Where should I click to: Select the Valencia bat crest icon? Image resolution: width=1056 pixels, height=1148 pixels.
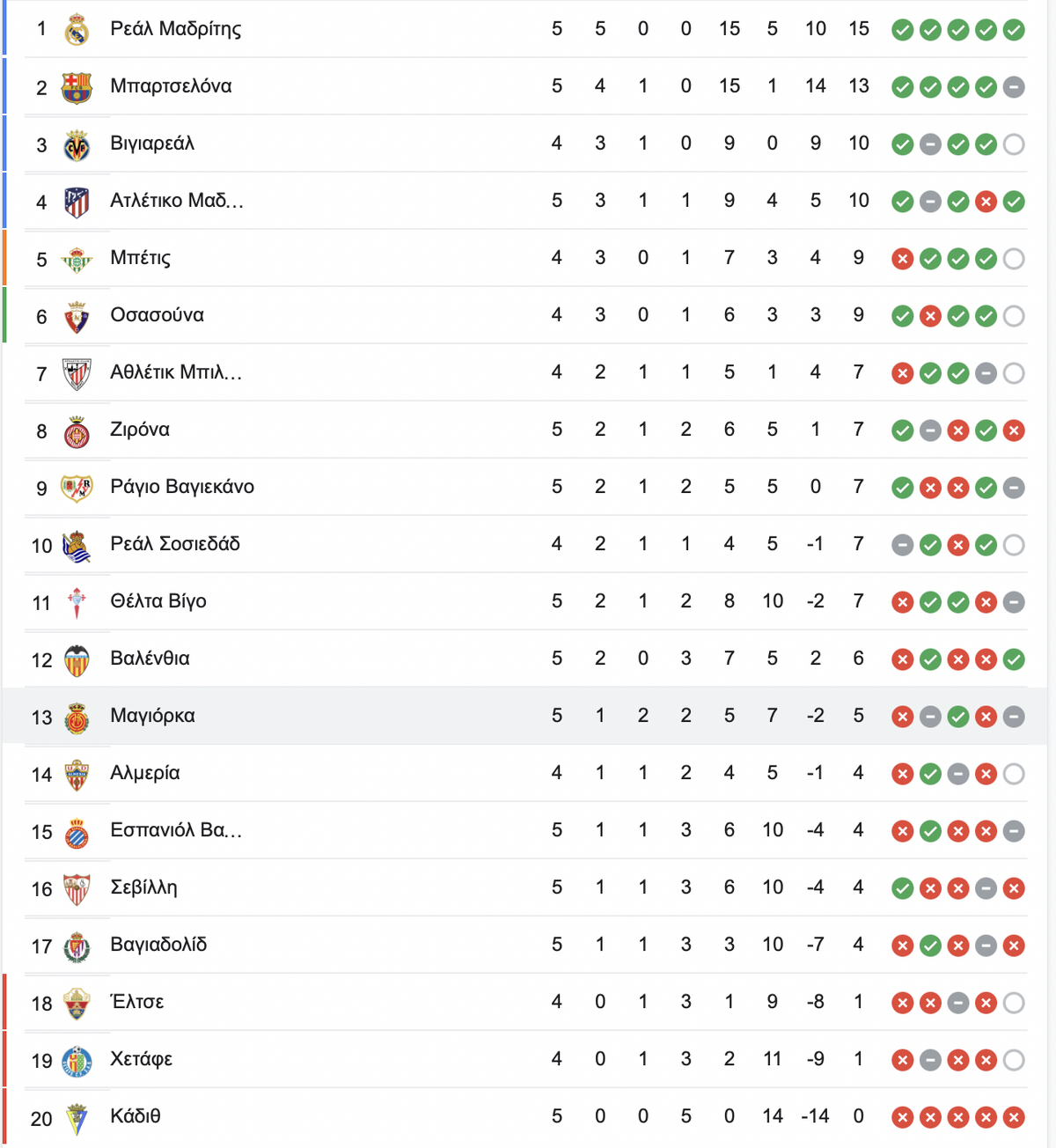77,659
